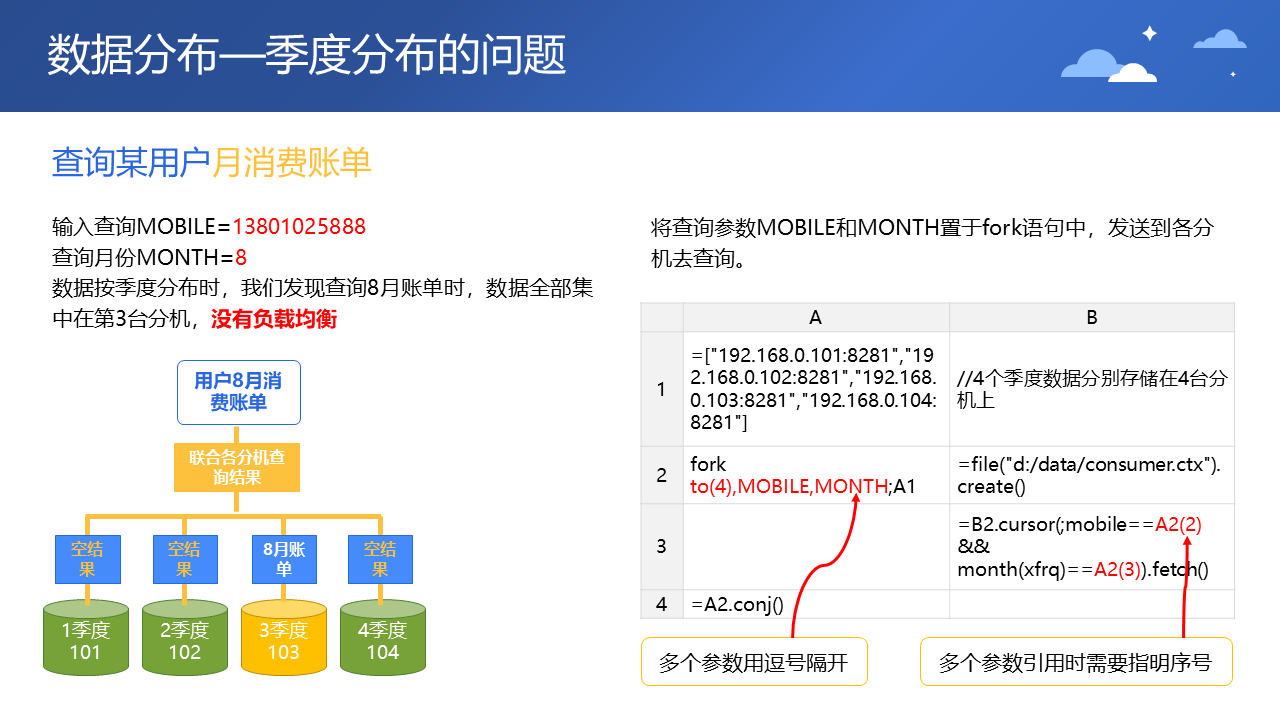Select the red phrase 没有负载均衡

pos(274,319)
